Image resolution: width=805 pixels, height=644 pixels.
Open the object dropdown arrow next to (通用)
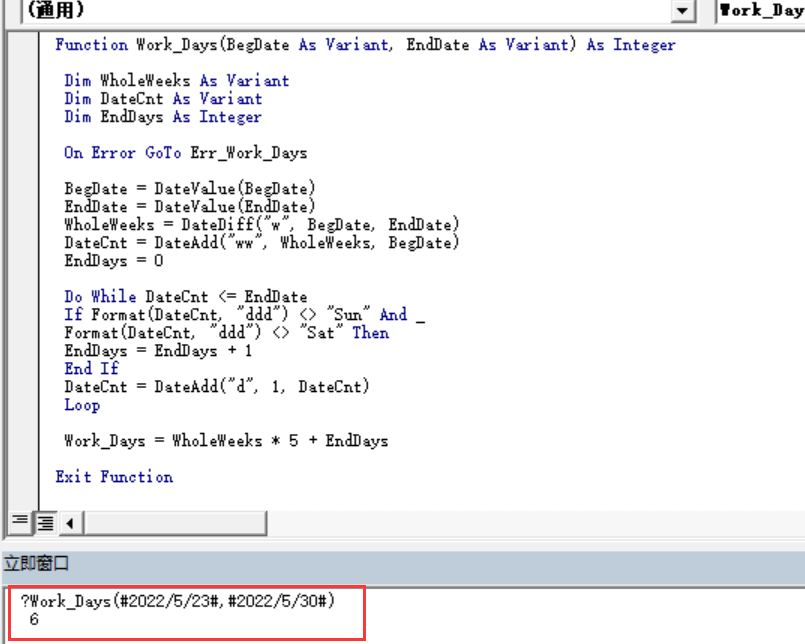click(683, 11)
